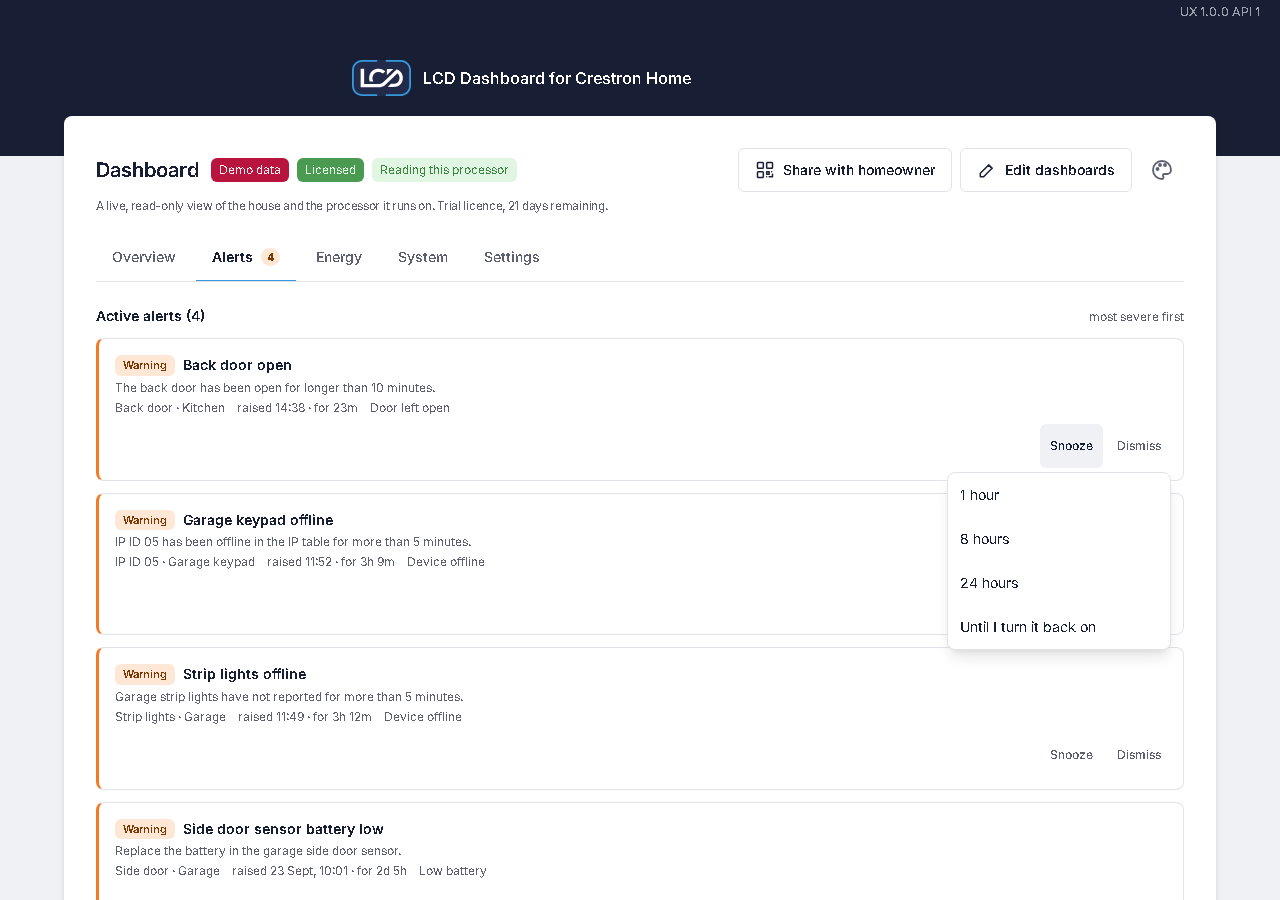Click the Licensed badge
Image resolution: width=1280 pixels, height=900 pixels.
330,170
